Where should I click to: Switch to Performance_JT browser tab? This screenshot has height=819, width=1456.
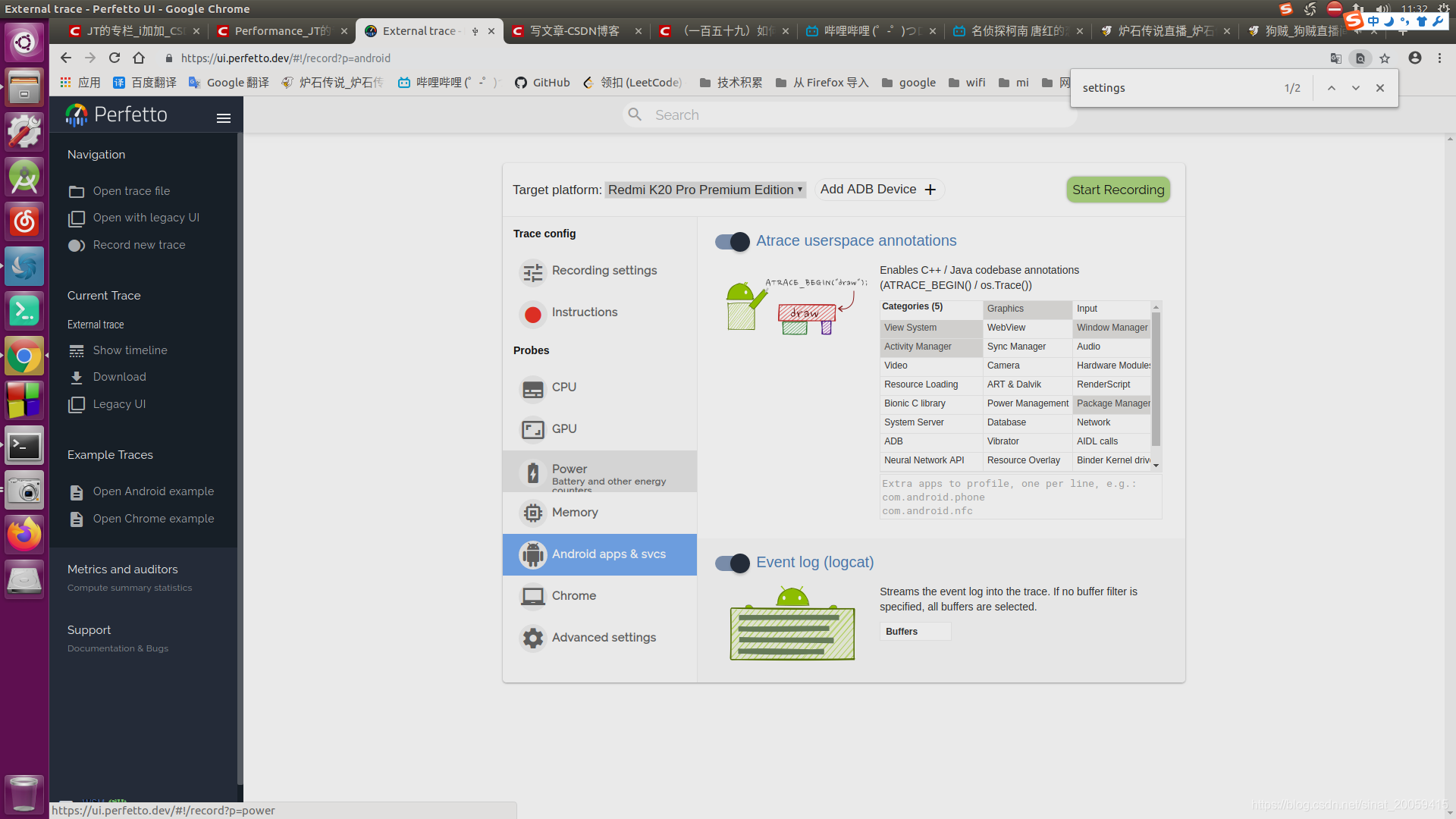pos(282,31)
